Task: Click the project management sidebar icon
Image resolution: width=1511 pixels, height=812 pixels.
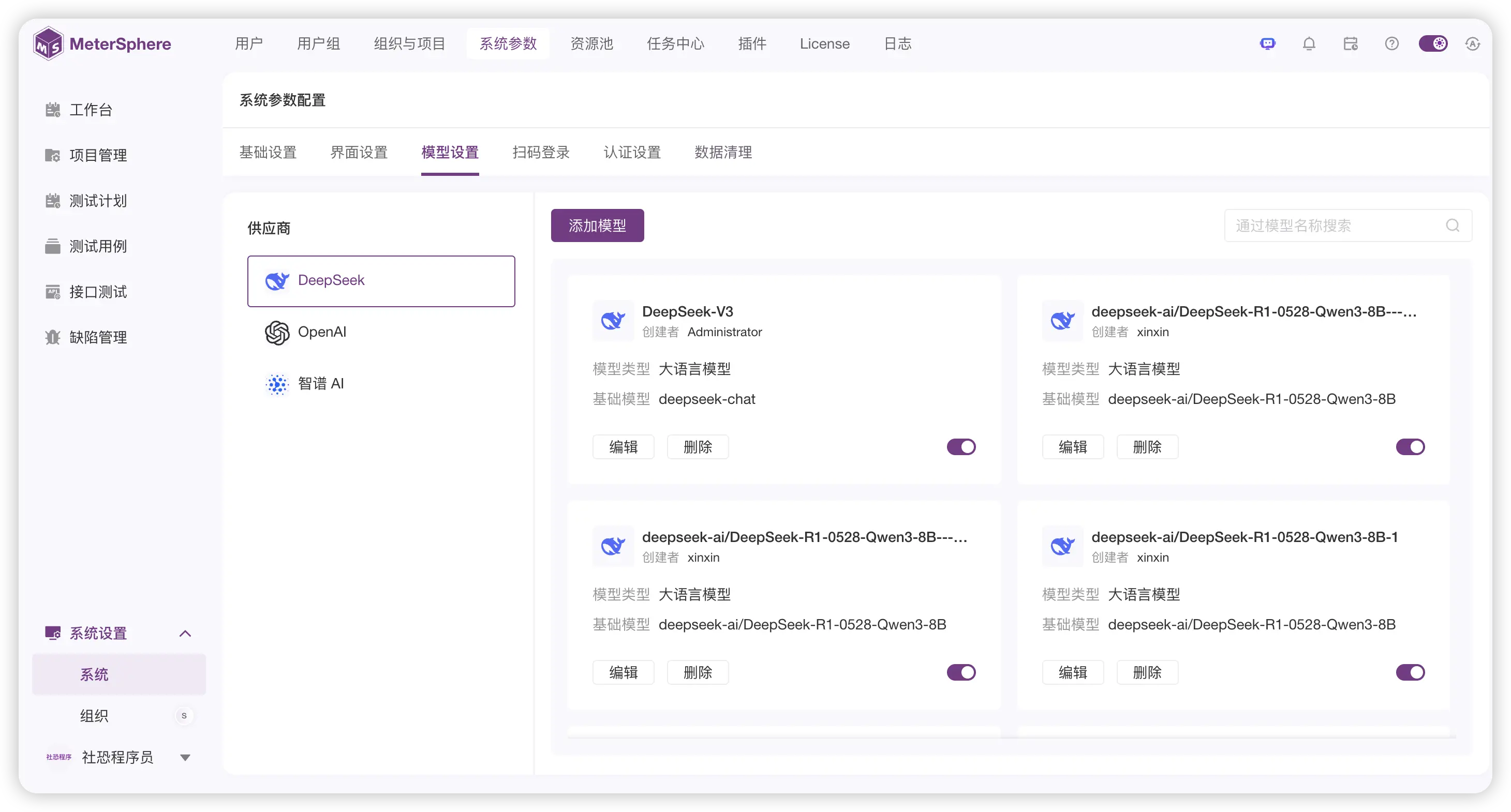Action: [53, 155]
